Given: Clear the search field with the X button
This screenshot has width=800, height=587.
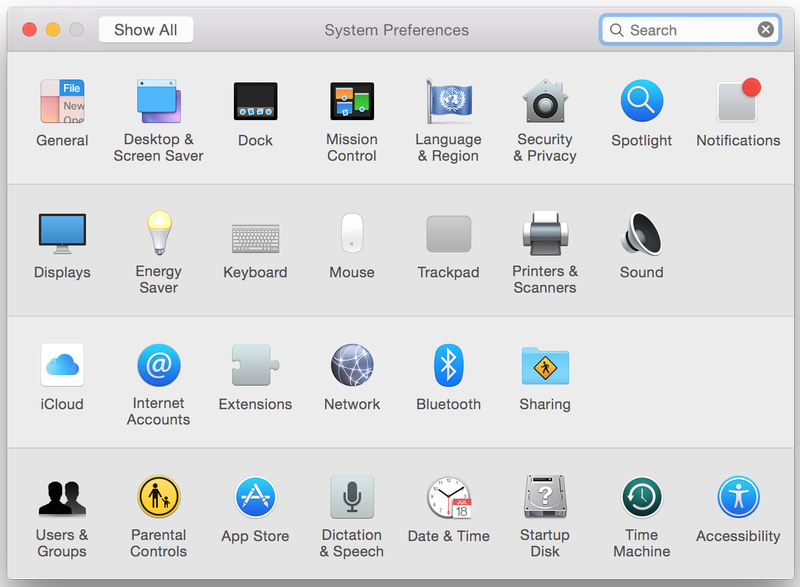Looking at the screenshot, I should click(x=765, y=30).
